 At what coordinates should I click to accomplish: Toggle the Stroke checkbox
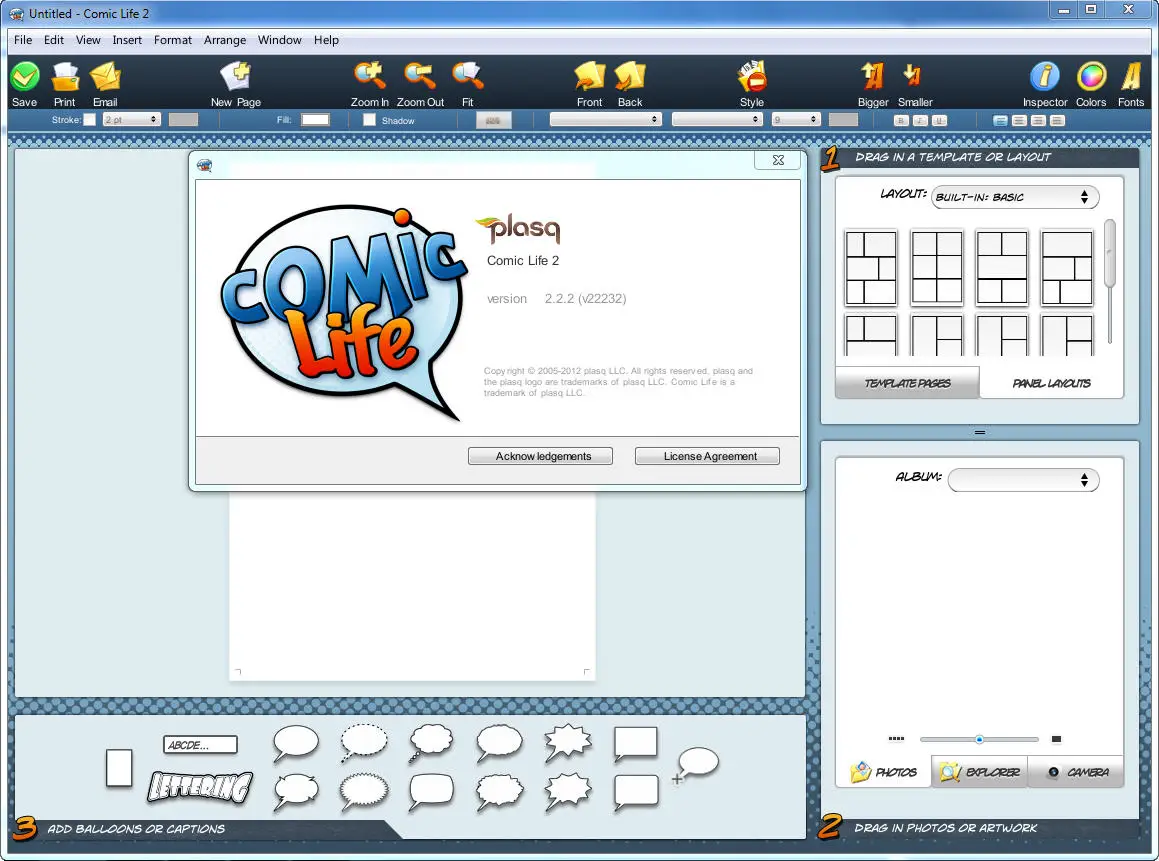[x=89, y=120]
